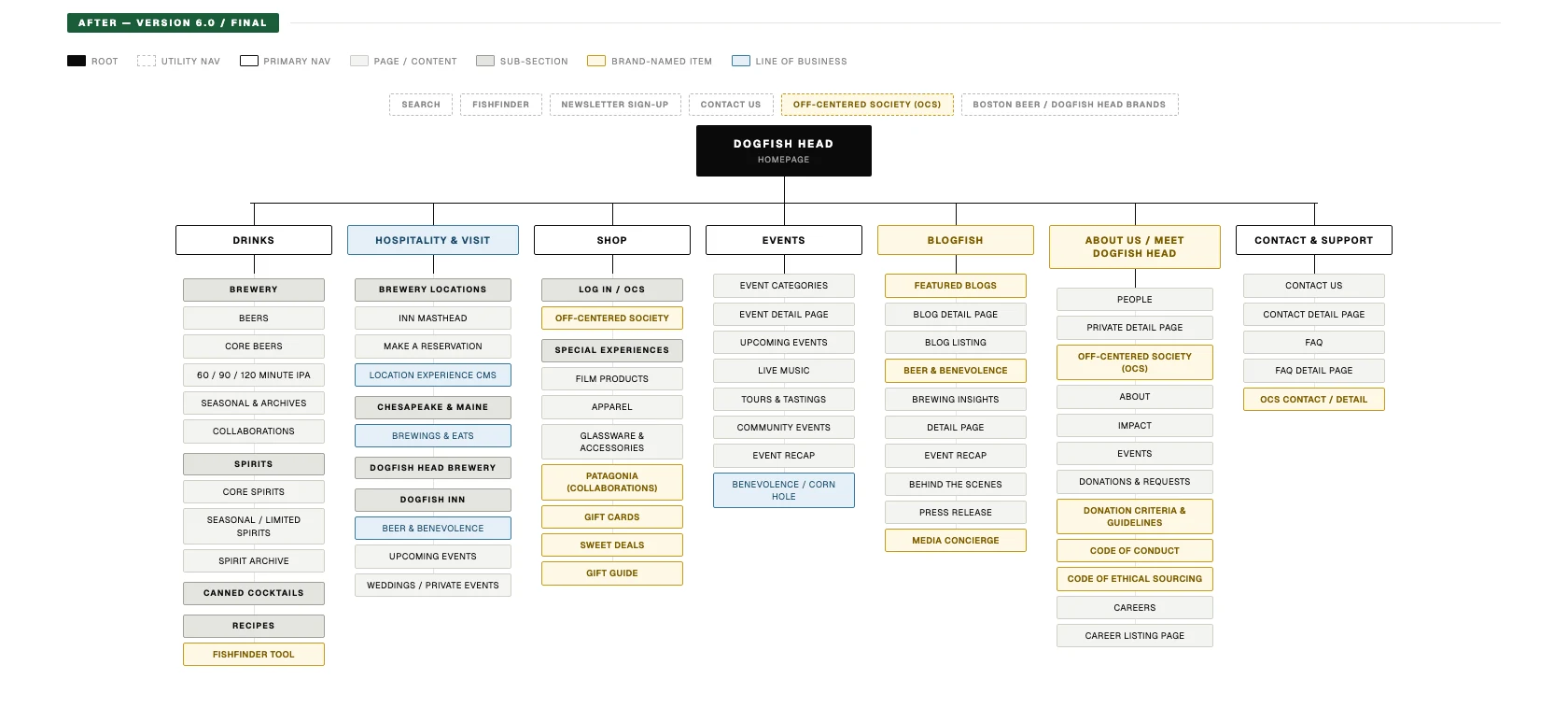Click the MEDIA CONCIERGE box
The height and width of the screenshot is (707, 1568).
pos(956,541)
